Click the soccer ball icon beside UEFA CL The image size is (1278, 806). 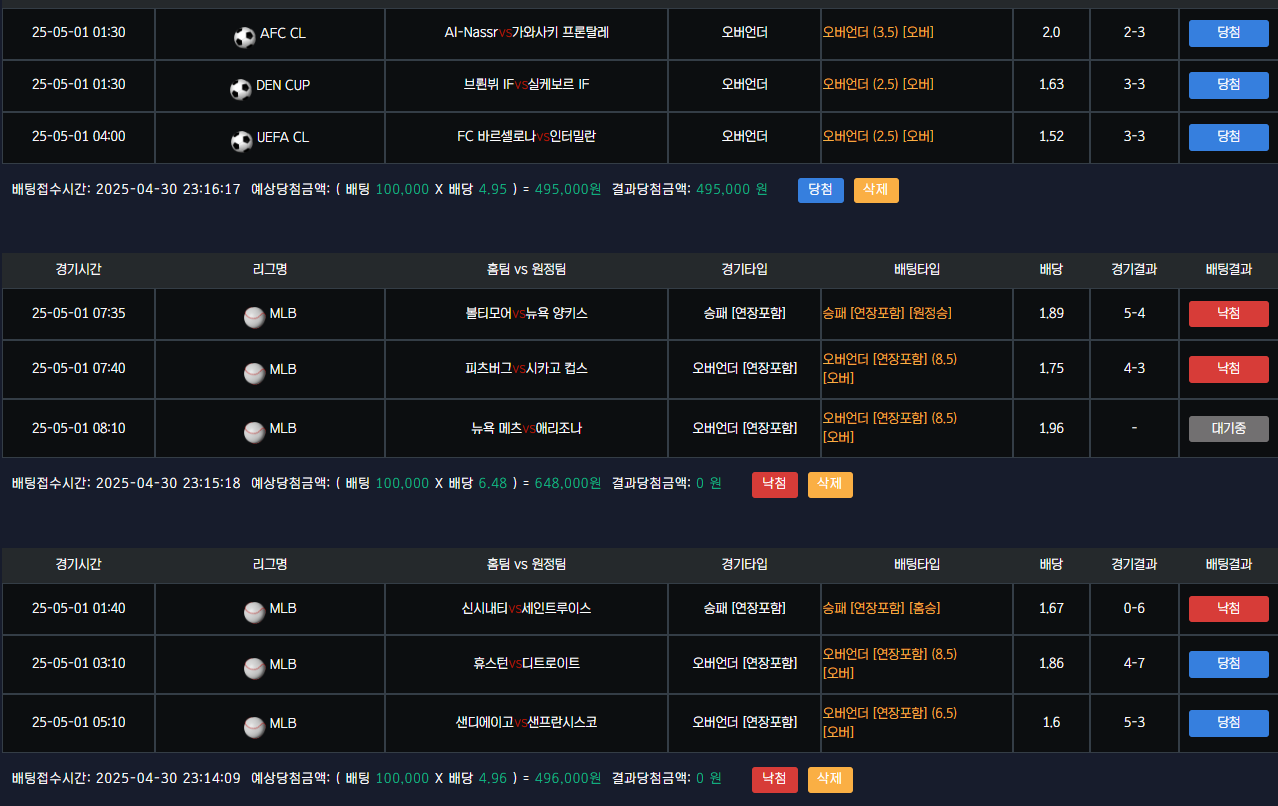pos(242,141)
